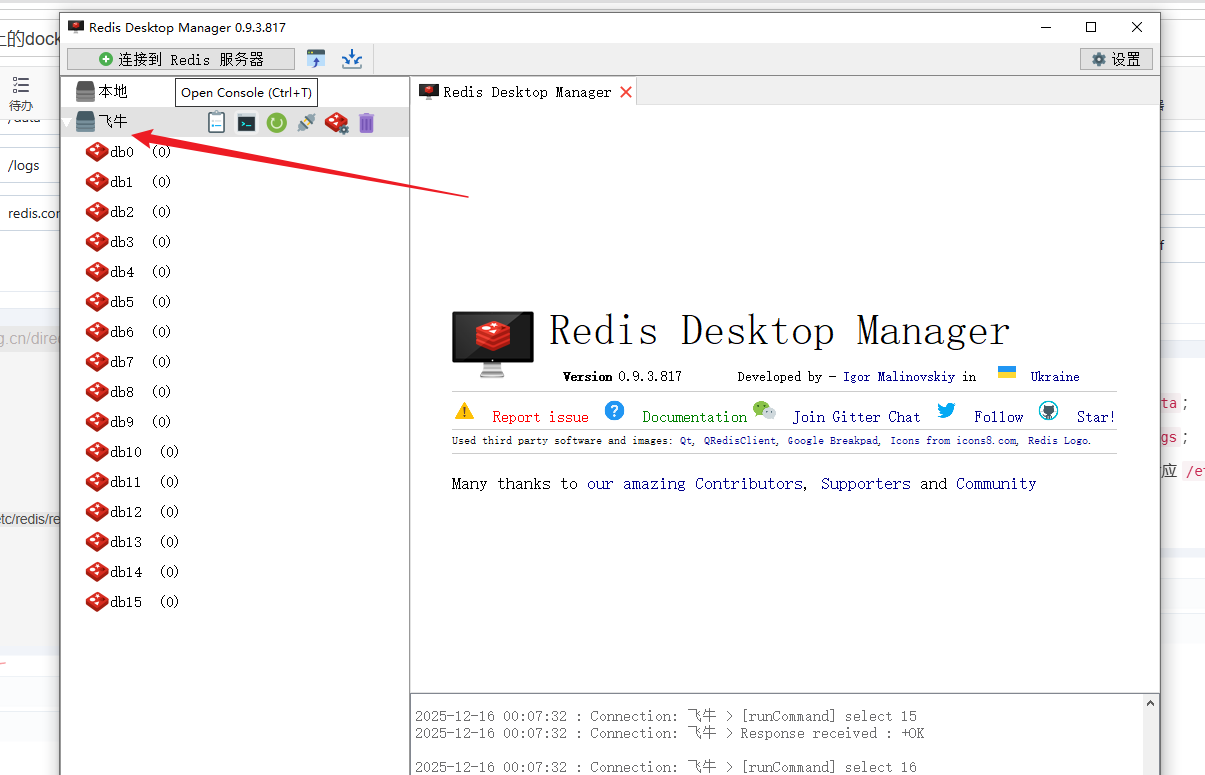Collapse the 飞牛 connection tree
Image resolution: width=1205 pixels, height=775 pixels.
(68, 122)
